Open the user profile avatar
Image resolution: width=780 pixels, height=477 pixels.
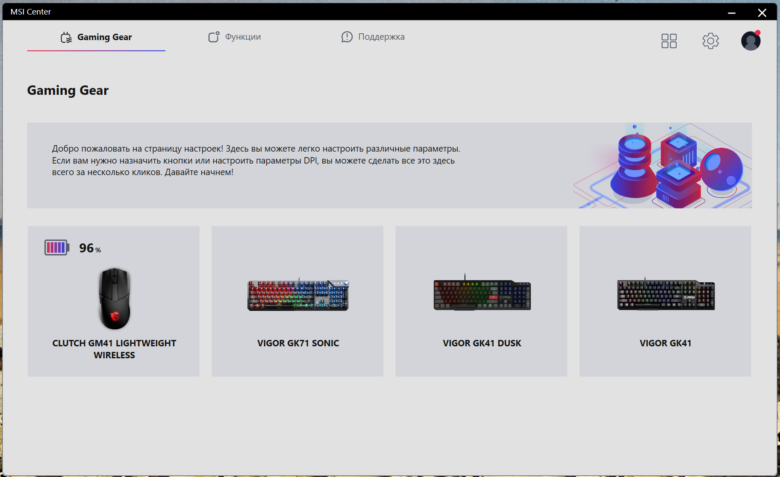pyautogui.click(x=751, y=40)
